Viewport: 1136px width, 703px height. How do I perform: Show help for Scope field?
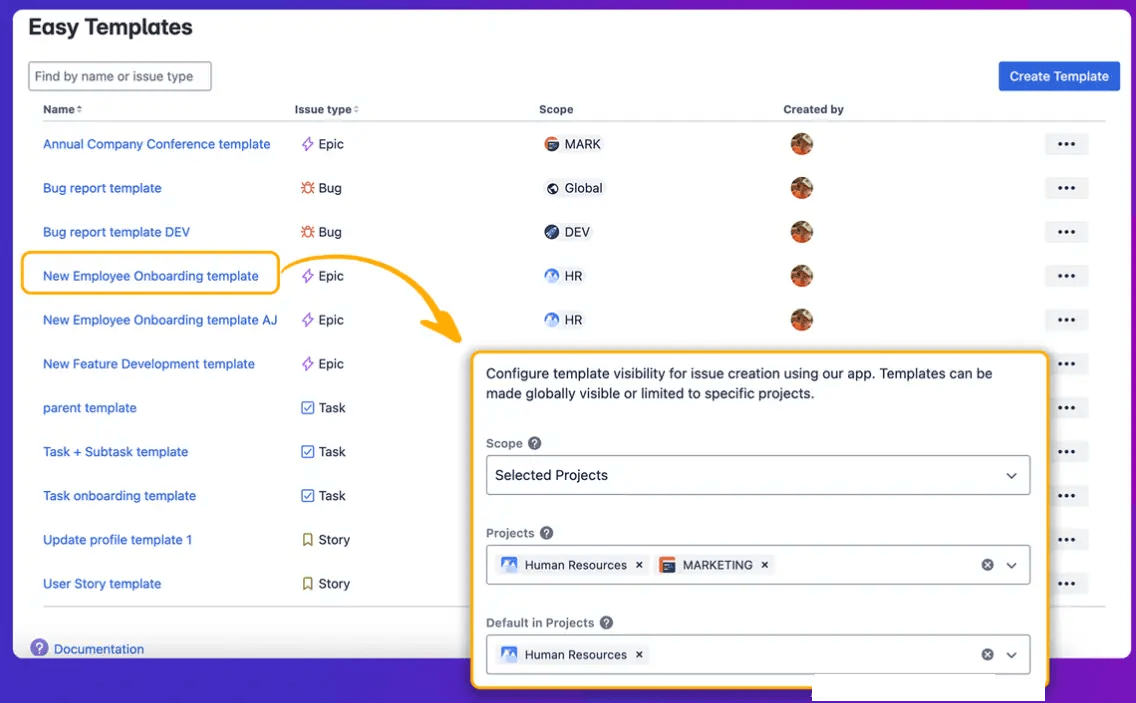[535, 444]
